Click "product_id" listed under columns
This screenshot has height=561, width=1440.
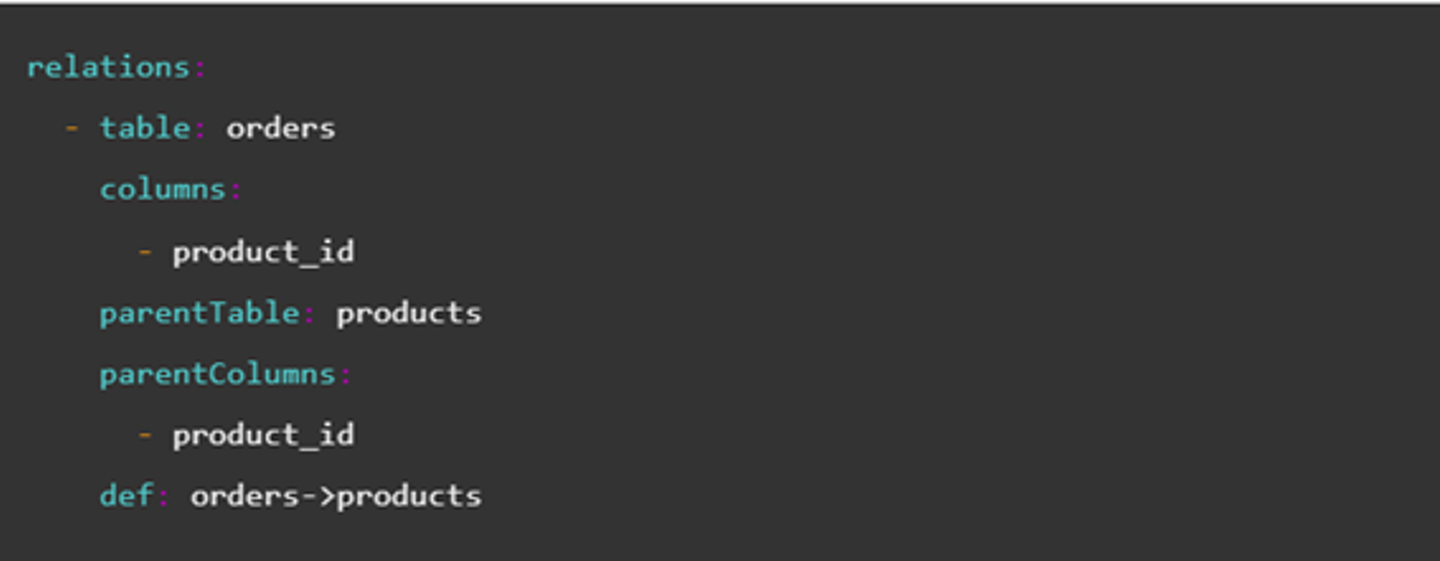point(263,251)
